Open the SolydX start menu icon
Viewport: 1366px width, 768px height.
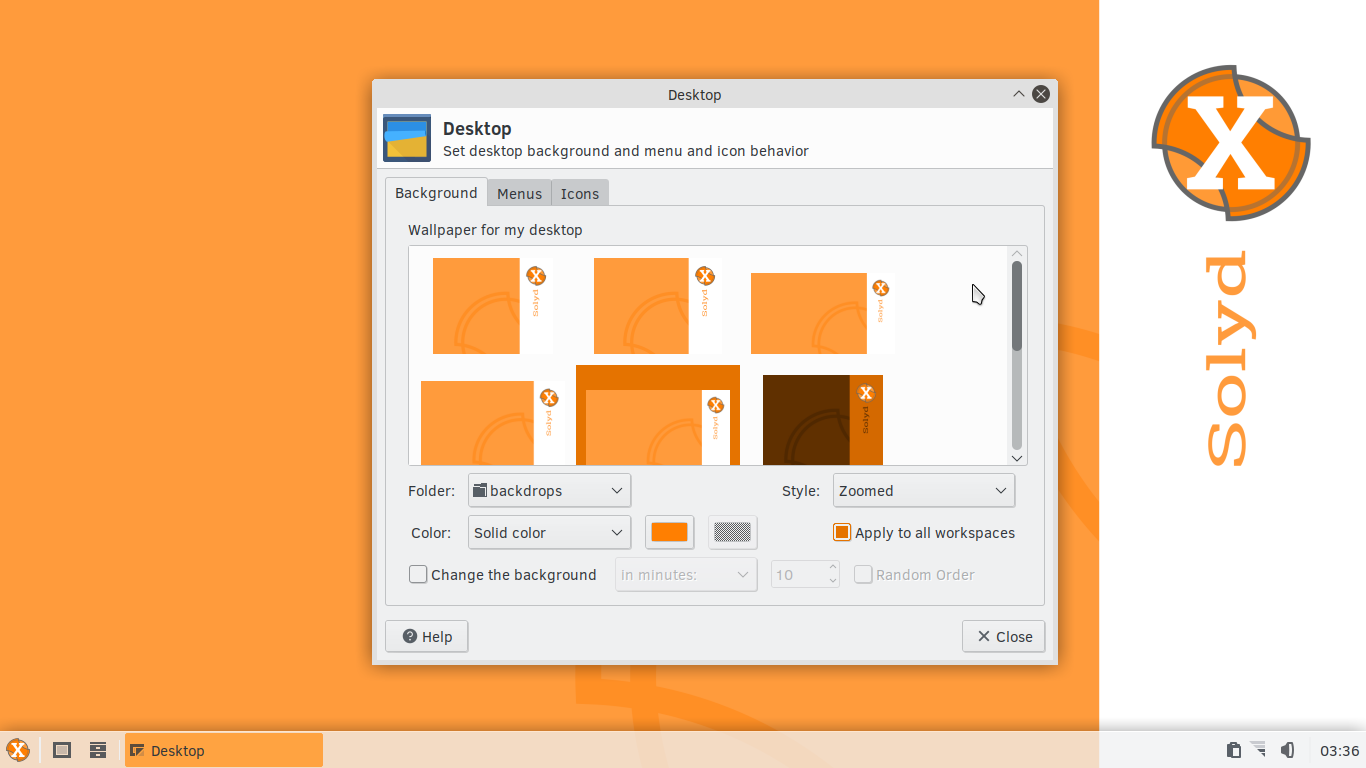(x=18, y=750)
